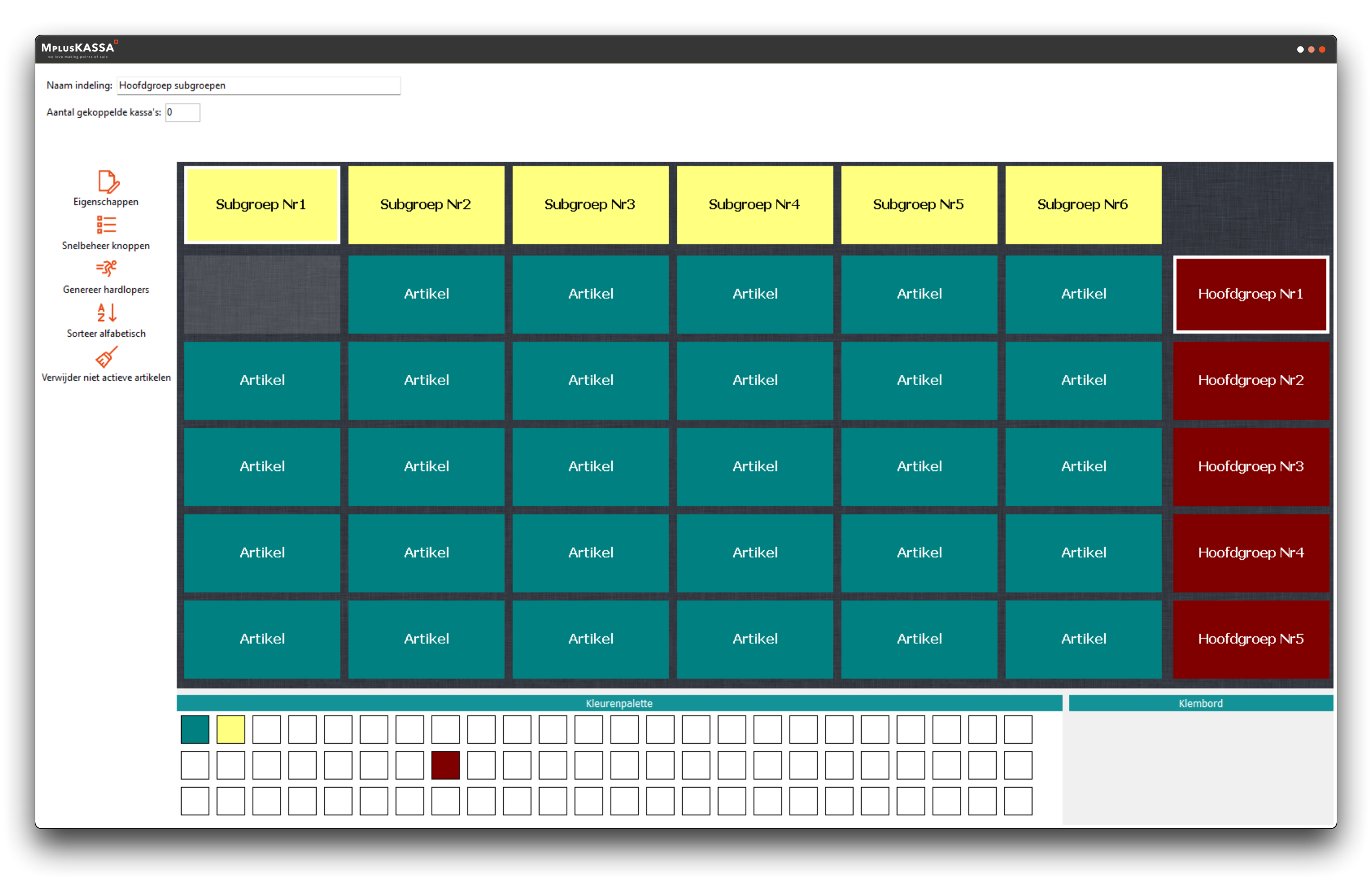This screenshot has width=1372, height=881.
Task: Select the Hoofdgroep Nr1 button
Action: pyautogui.click(x=1250, y=294)
